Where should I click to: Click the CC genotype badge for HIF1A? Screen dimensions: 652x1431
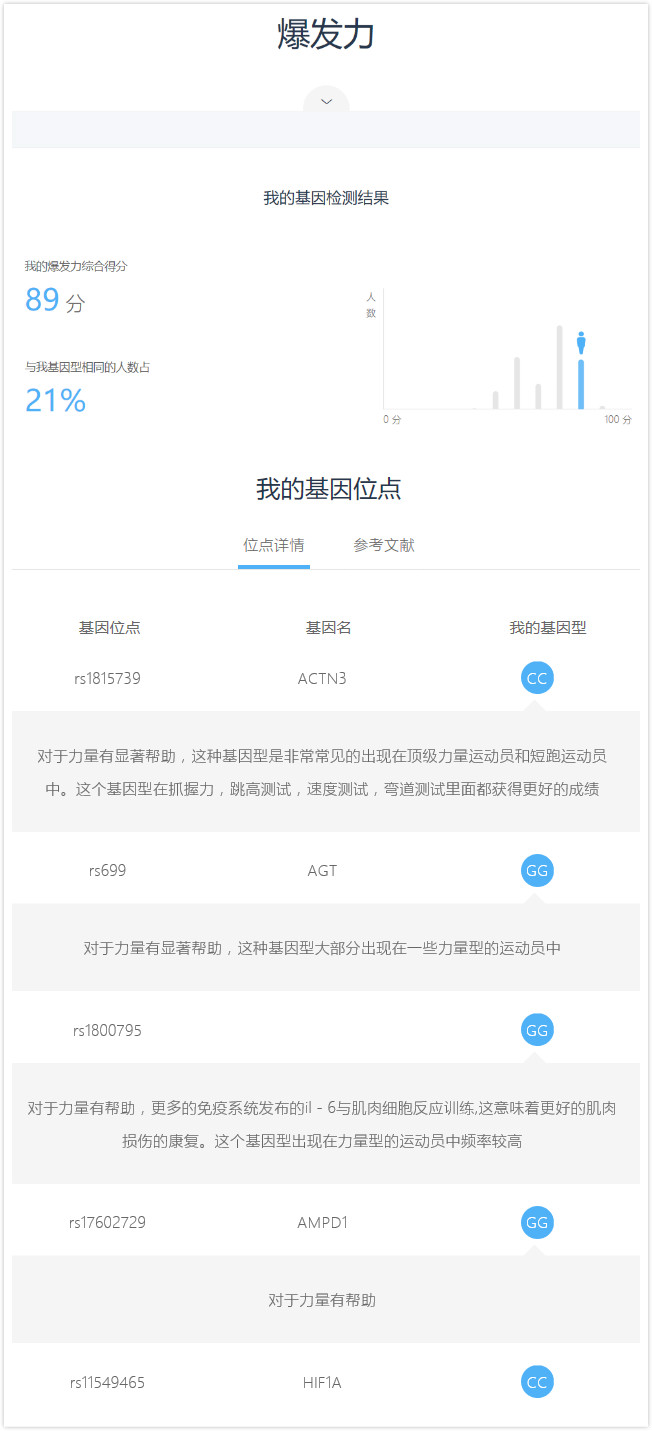[x=537, y=1382]
